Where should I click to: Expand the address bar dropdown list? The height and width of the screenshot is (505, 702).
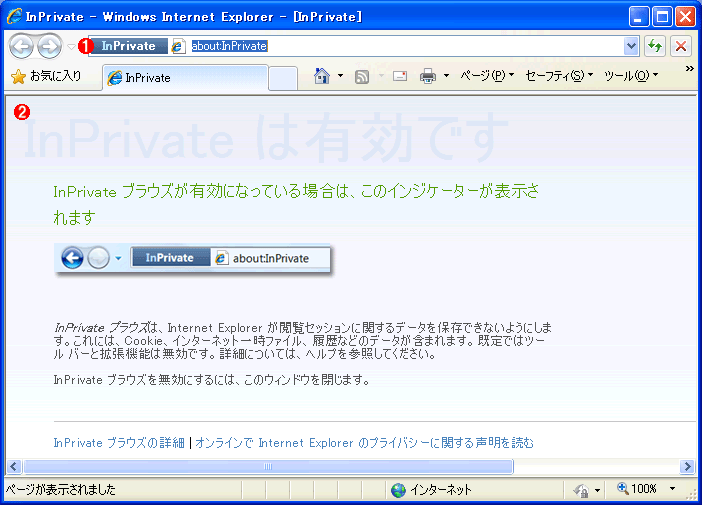point(631,46)
